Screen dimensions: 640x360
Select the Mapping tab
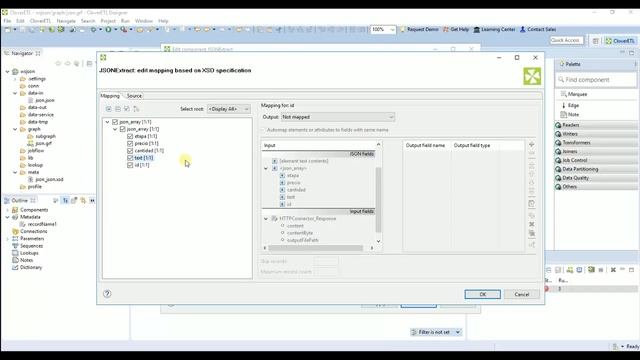[x=110, y=96]
